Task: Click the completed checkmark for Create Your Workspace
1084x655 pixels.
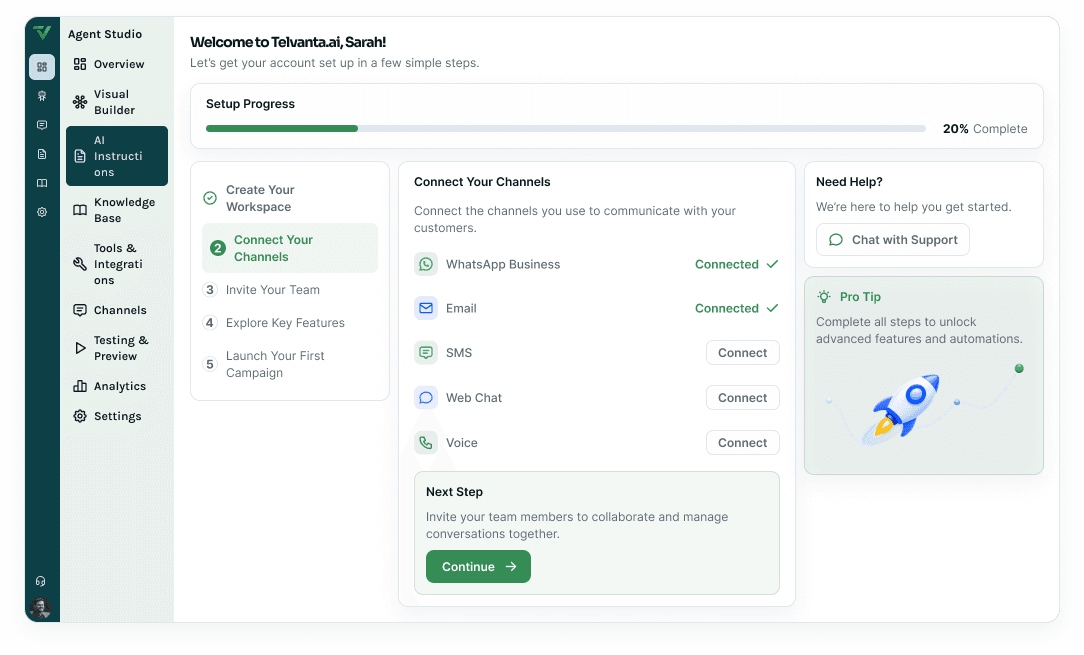Action: pyautogui.click(x=210, y=199)
